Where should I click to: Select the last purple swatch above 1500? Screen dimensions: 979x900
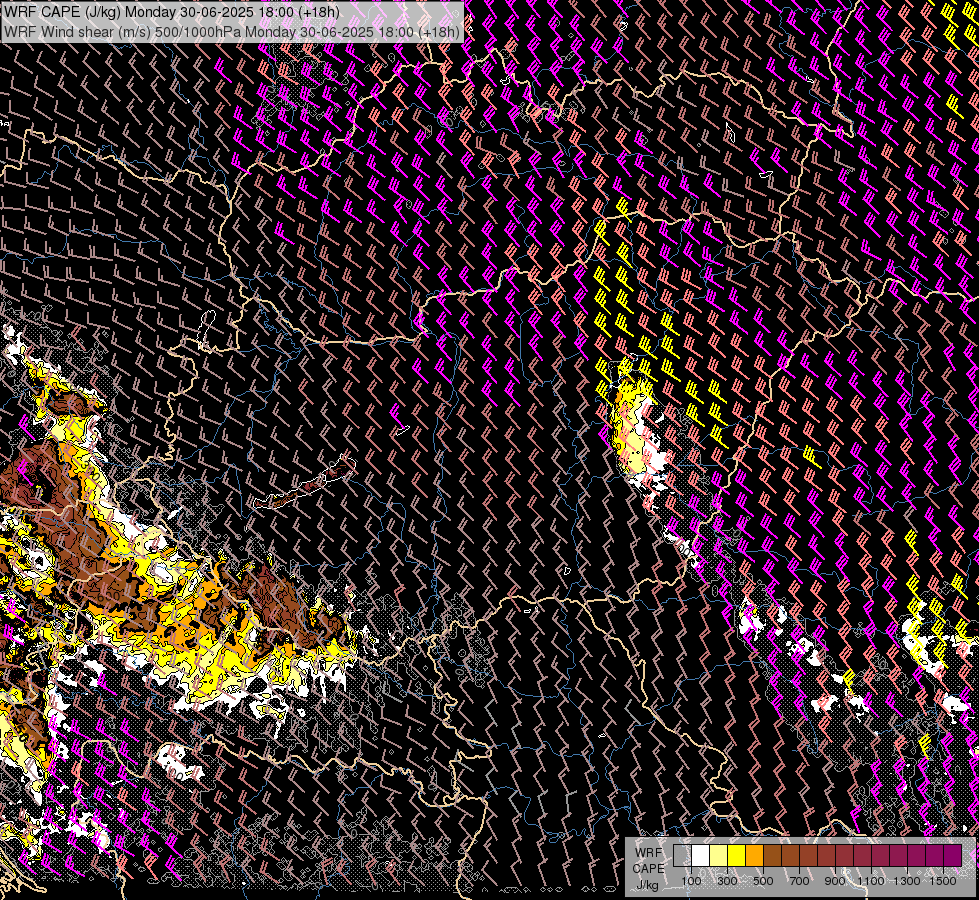[x=953, y=855]
